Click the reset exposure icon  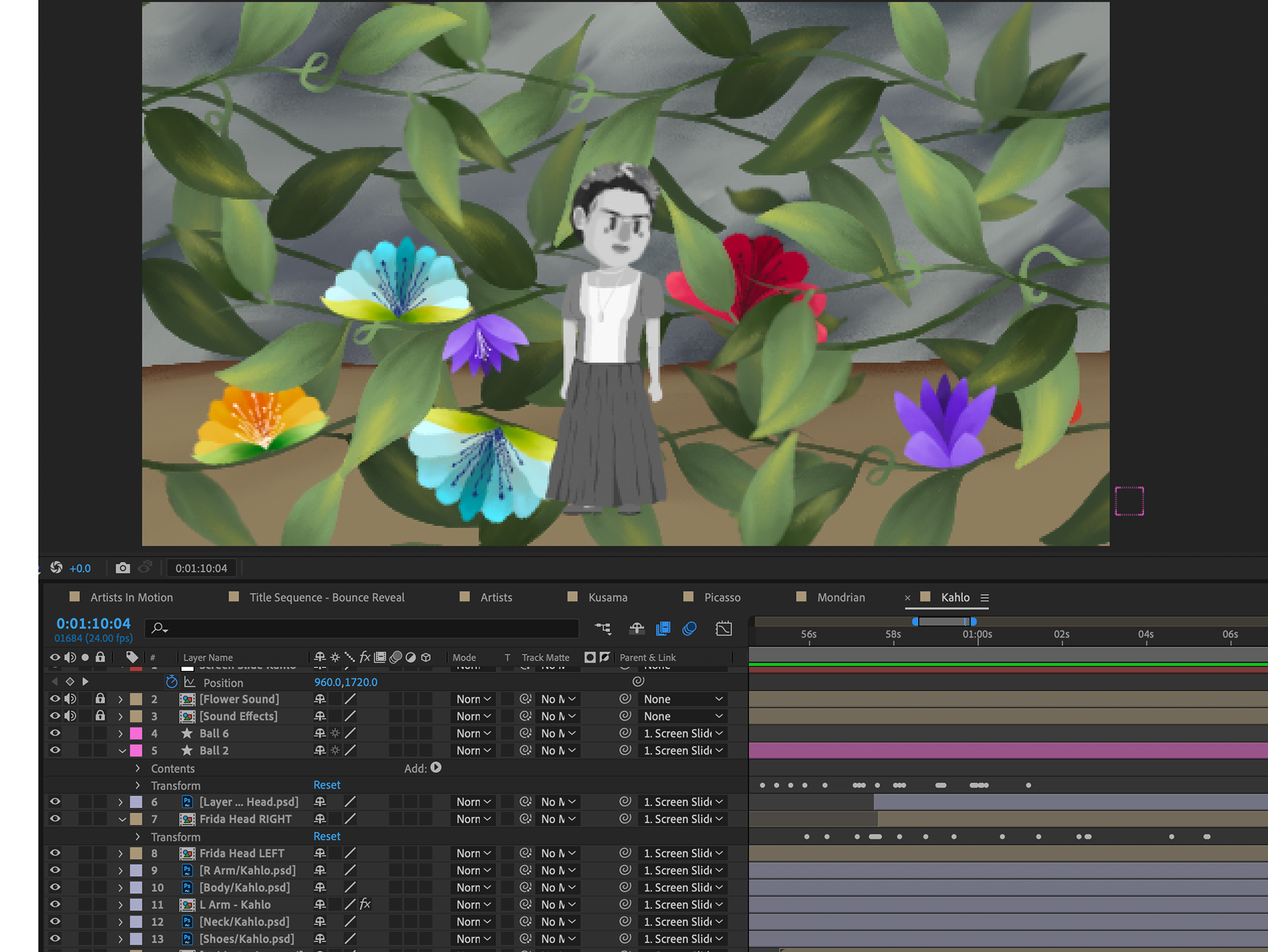point(56,568)
